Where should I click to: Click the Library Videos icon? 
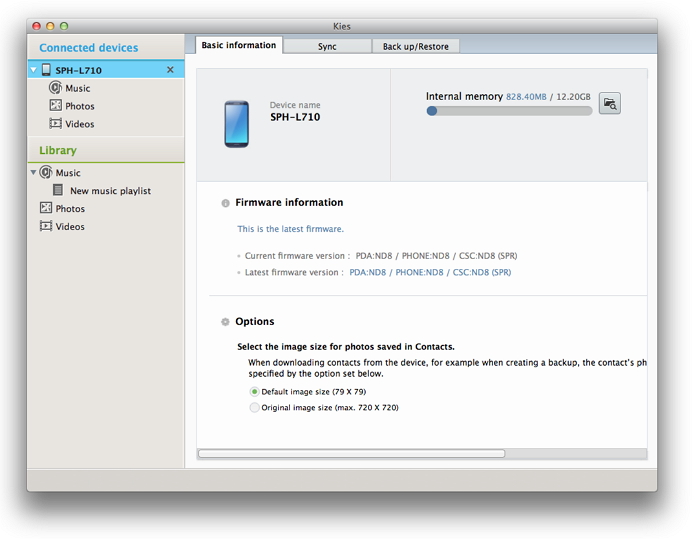pos(46,226)
